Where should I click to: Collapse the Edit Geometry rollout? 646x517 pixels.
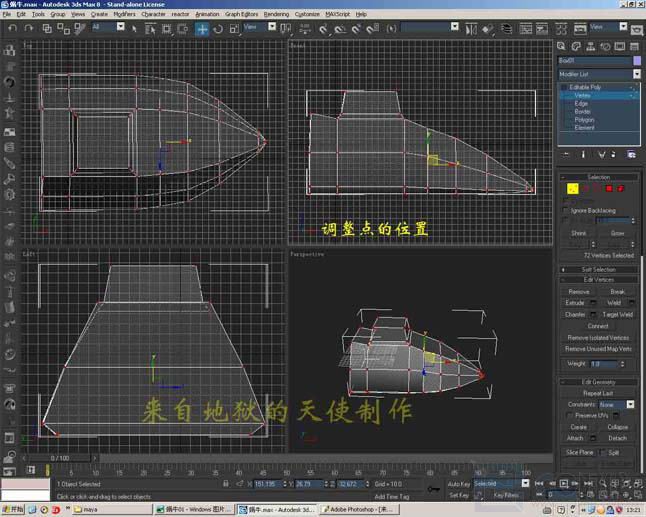(599, 382)
